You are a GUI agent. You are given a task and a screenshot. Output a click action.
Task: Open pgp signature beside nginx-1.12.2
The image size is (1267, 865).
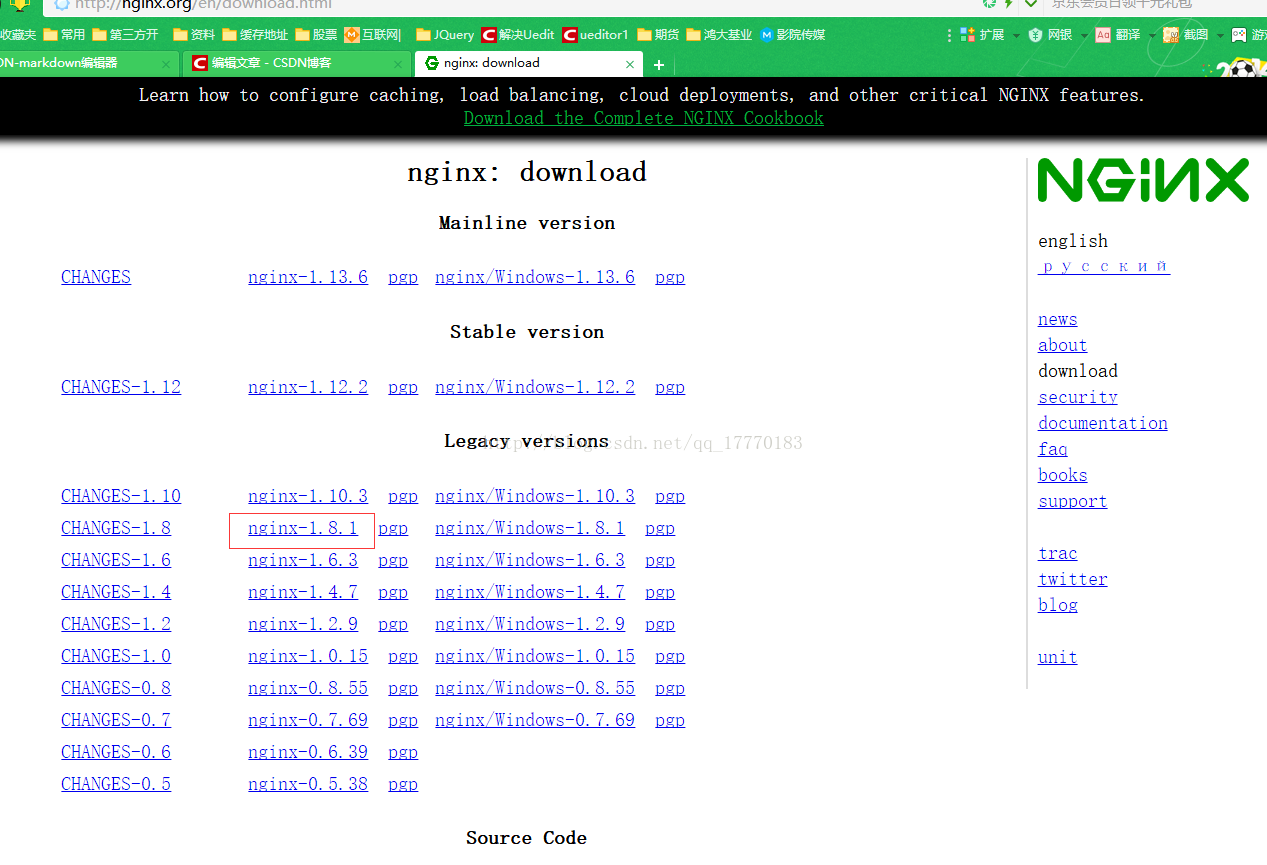pyautogui.click(x=403, y=387)
